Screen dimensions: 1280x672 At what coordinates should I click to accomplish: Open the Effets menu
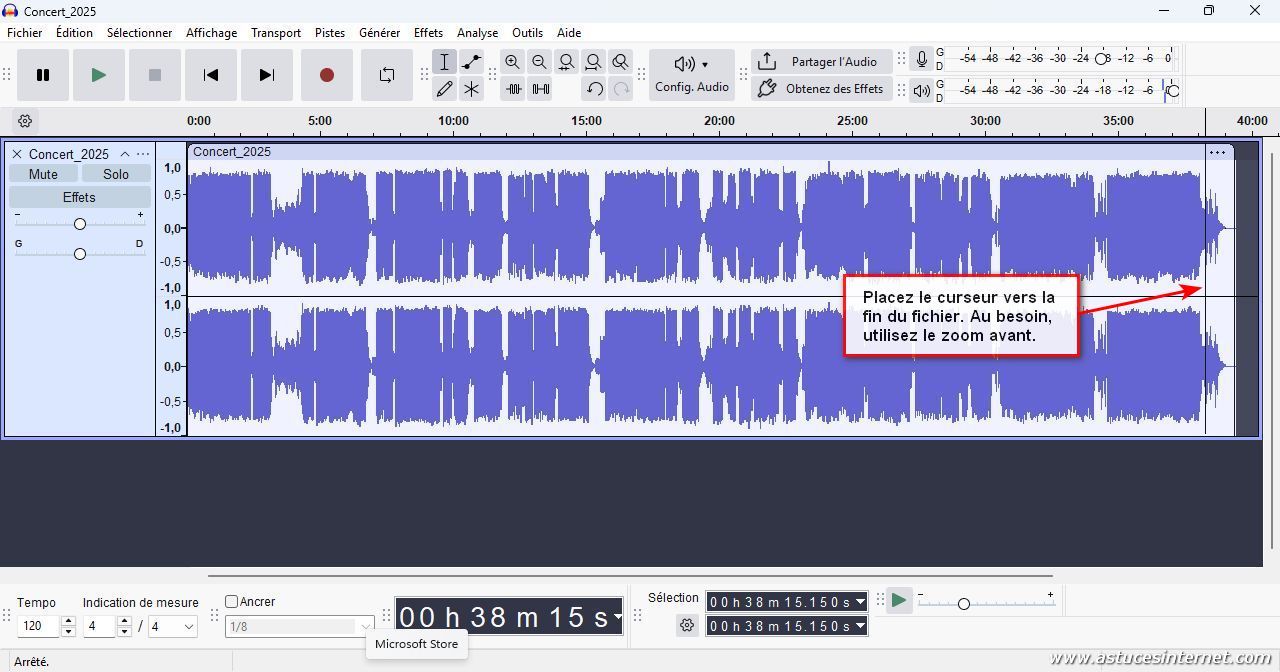(x=428, y=33)
